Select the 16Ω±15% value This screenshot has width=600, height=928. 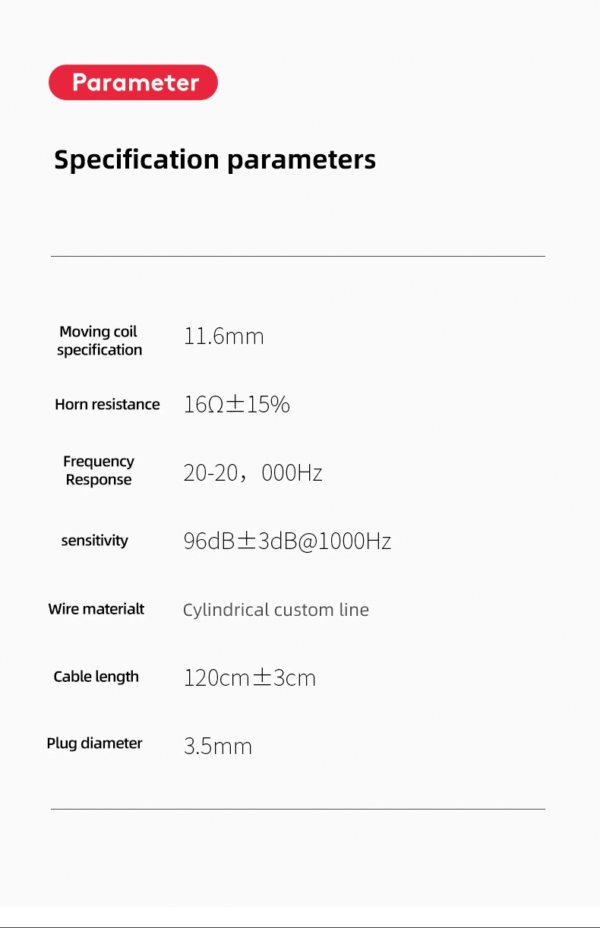coord(237,404)
